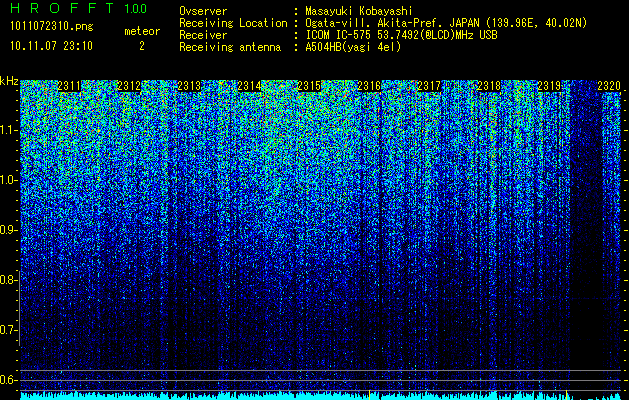Click the 2312 time marker
This screenshot has width=629, height=400.
pos(129,86)
